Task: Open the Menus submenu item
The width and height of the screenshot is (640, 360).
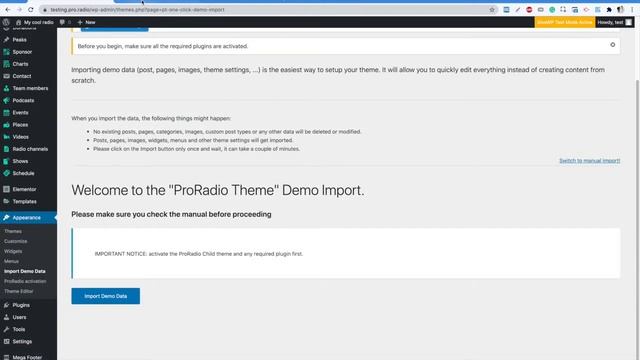Action: [11, 261]
